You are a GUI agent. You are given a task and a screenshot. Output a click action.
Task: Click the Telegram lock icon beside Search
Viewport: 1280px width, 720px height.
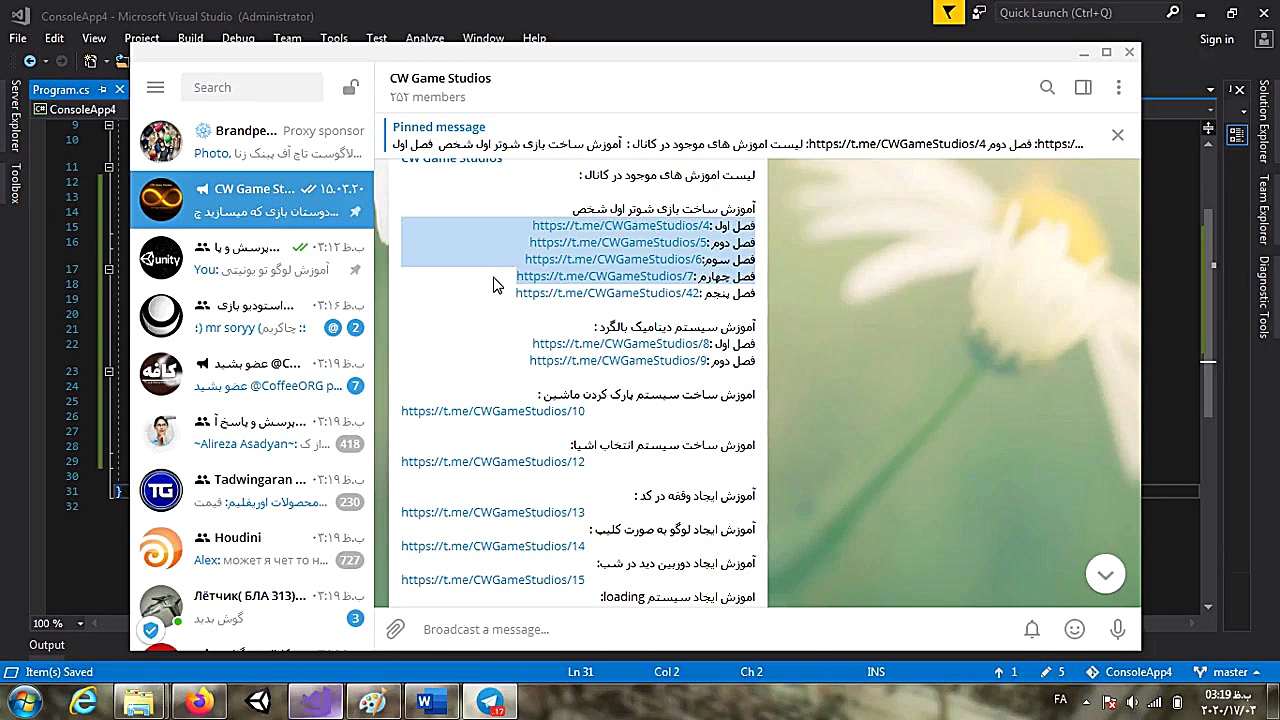pos(350,88)
